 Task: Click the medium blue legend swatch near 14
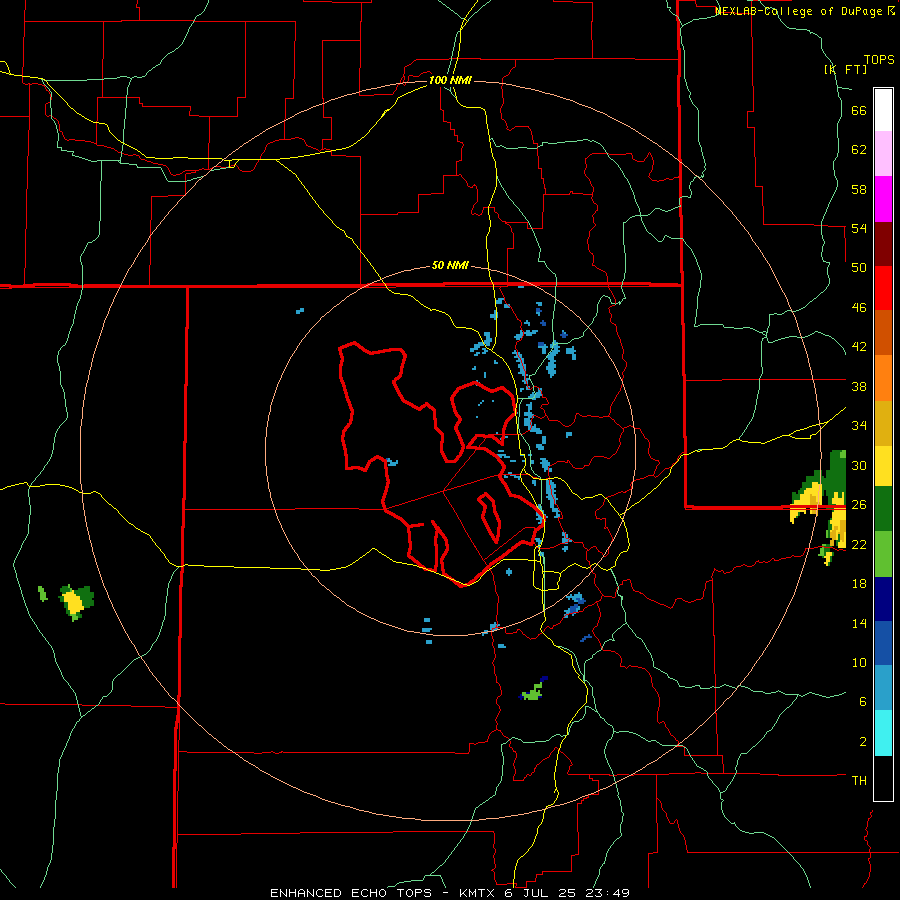pyautogui.click(x=883, y=643)
